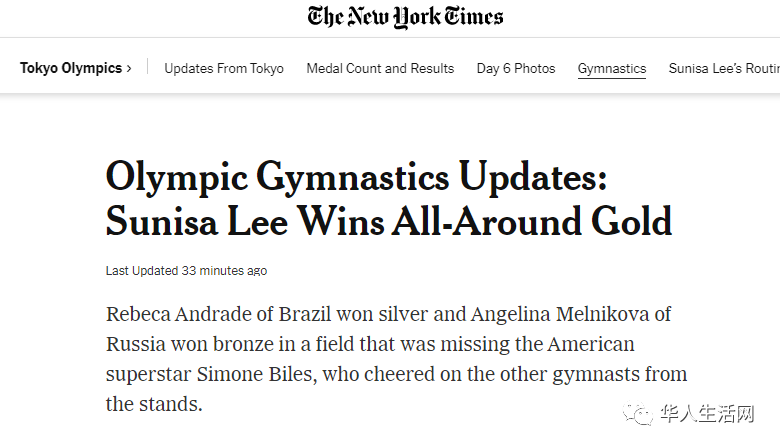Click The New York Times logo

click(405, 17)
